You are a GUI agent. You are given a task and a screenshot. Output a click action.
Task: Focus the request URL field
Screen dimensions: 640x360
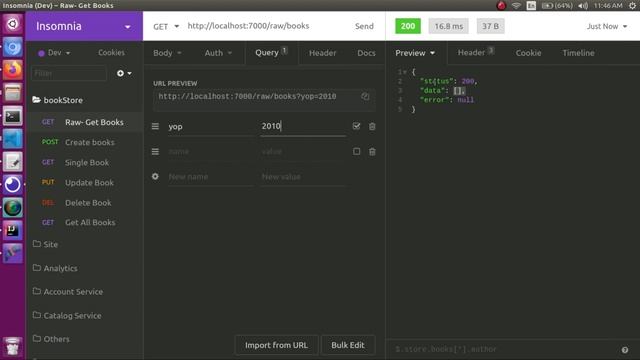tap(265, 26)
